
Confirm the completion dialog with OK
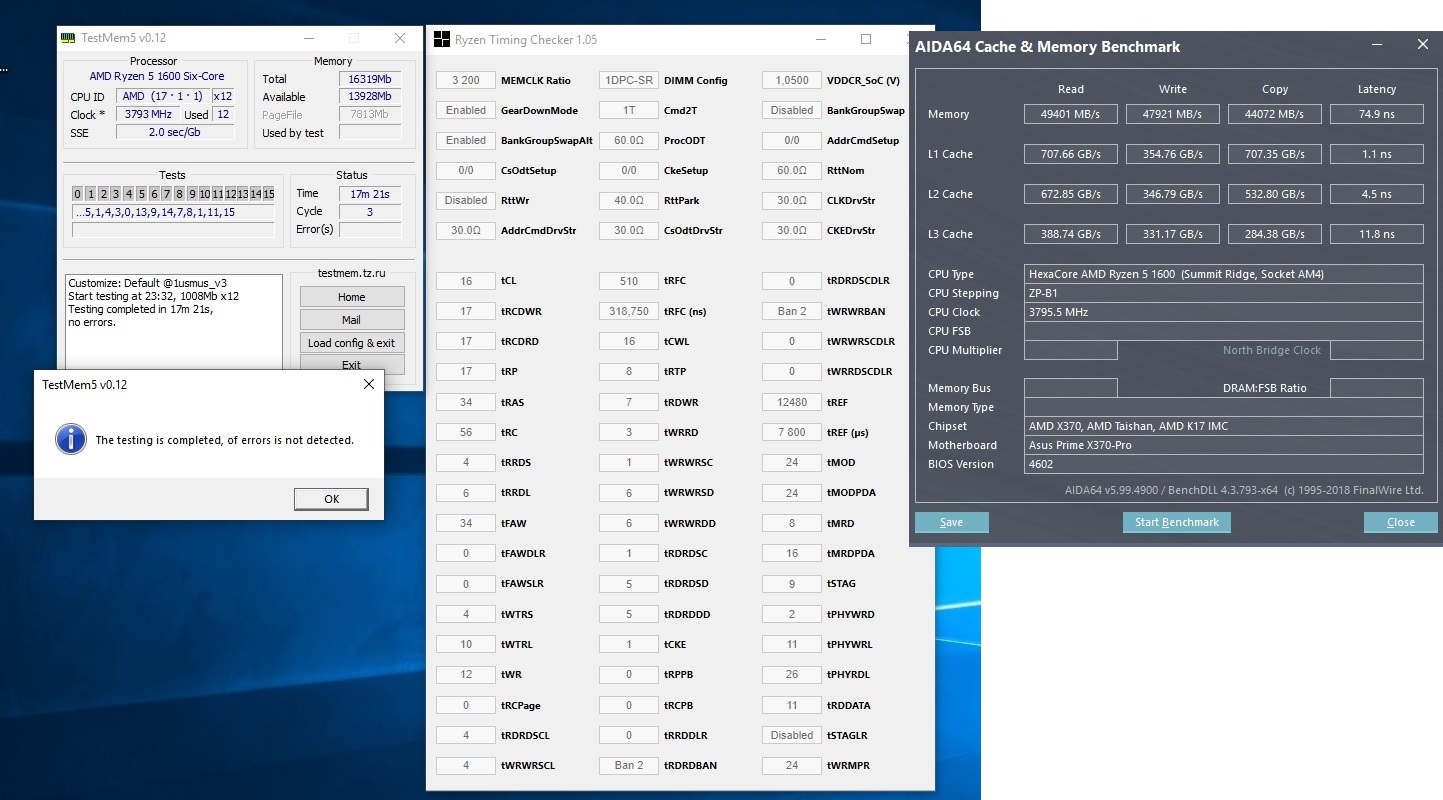click(331, 499)
